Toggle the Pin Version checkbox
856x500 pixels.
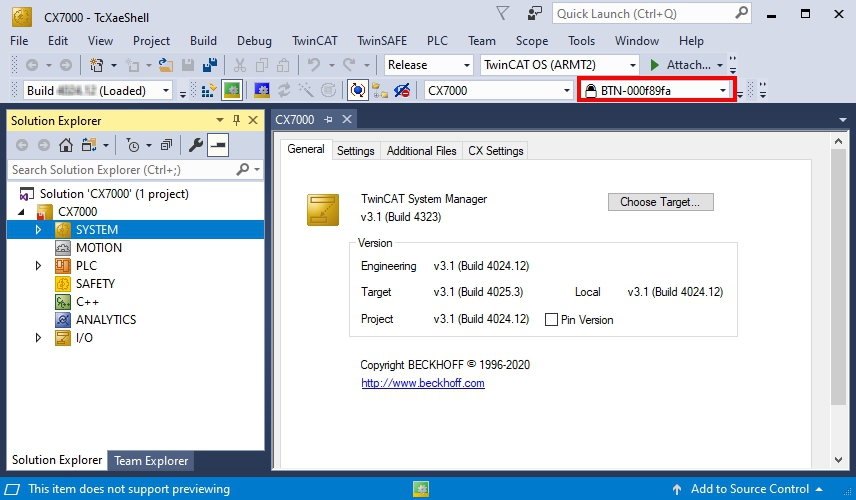click(551, 319)
